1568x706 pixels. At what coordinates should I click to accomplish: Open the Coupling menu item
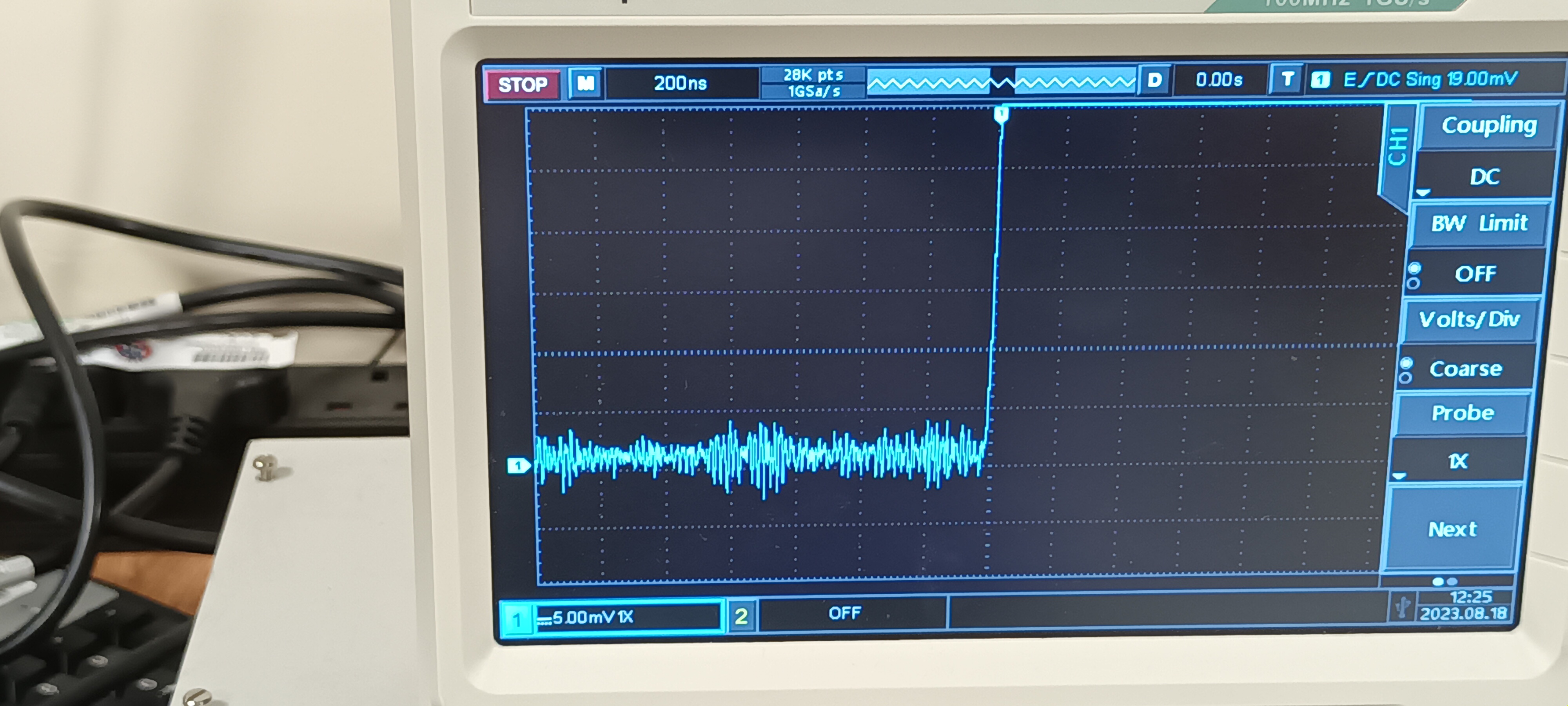(1488, 126)
